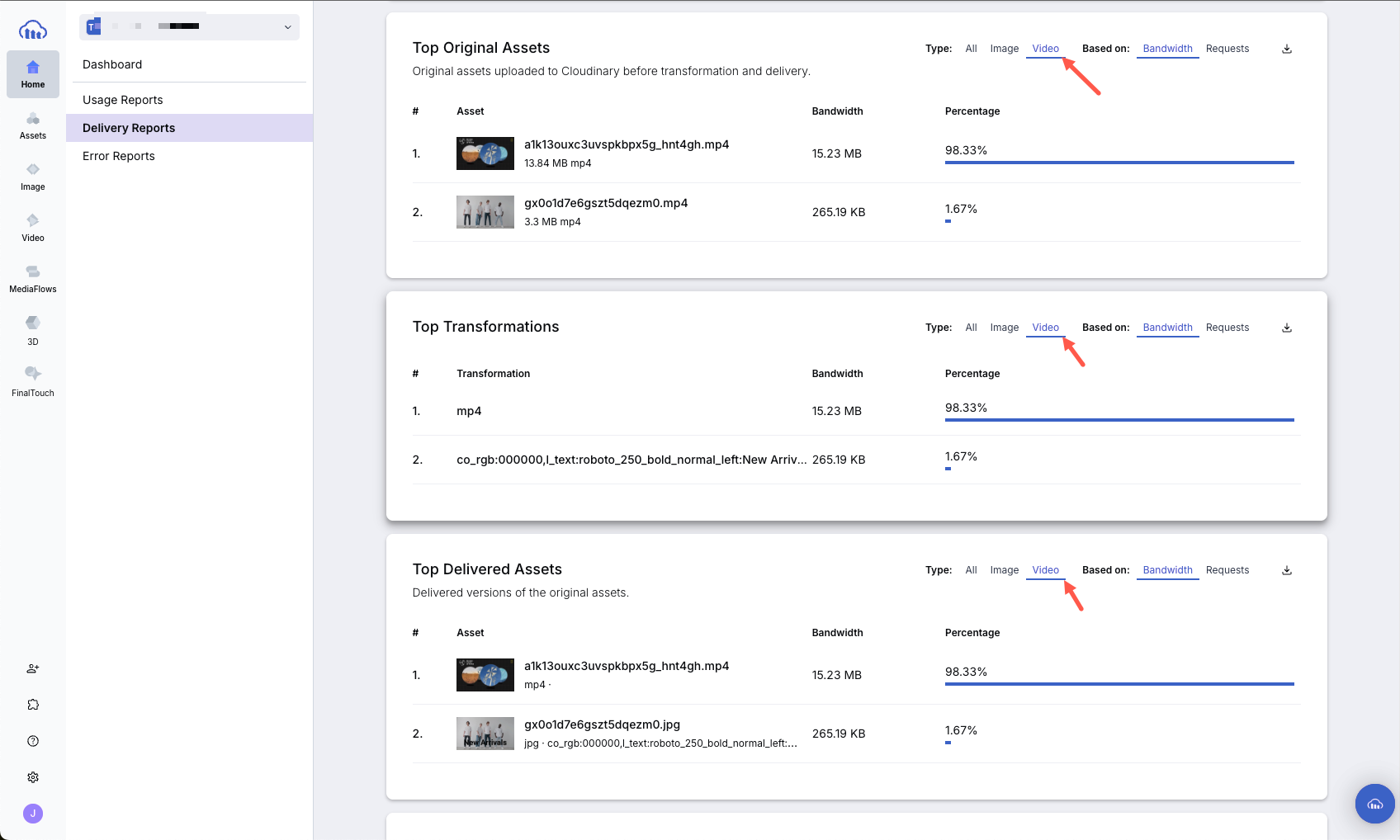Launch MediaFlows from the sidebar
1400x840 pixels.
[33, 279]
